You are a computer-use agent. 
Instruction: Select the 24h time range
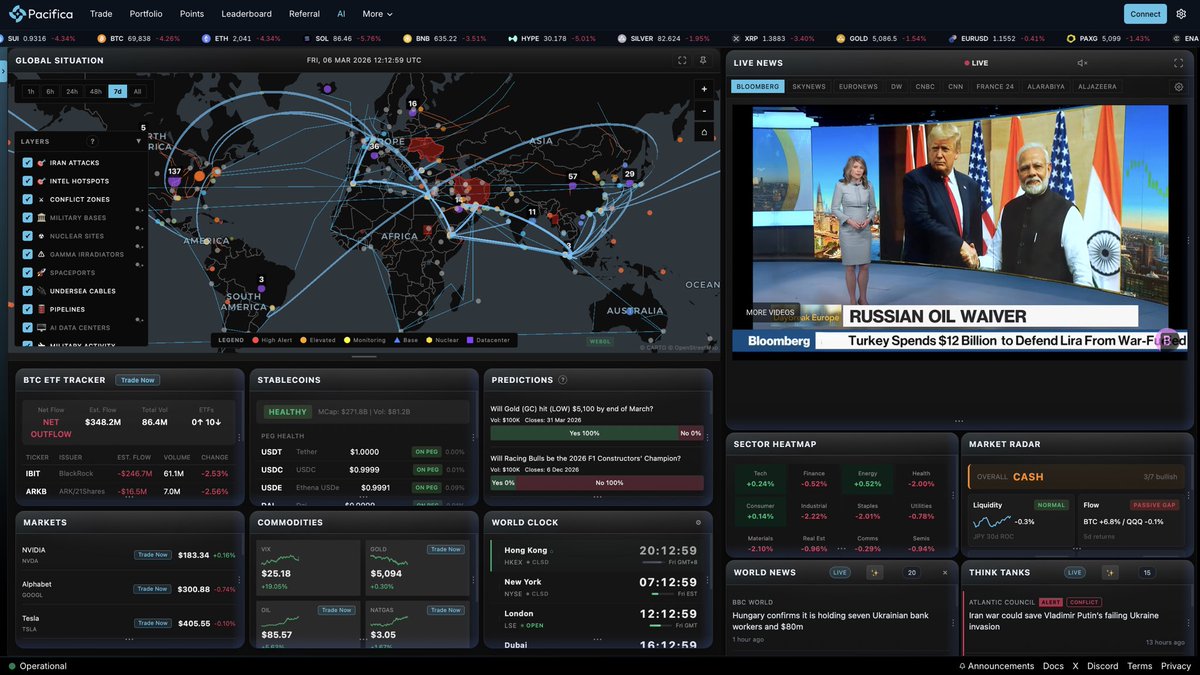[x=72, y=91]
